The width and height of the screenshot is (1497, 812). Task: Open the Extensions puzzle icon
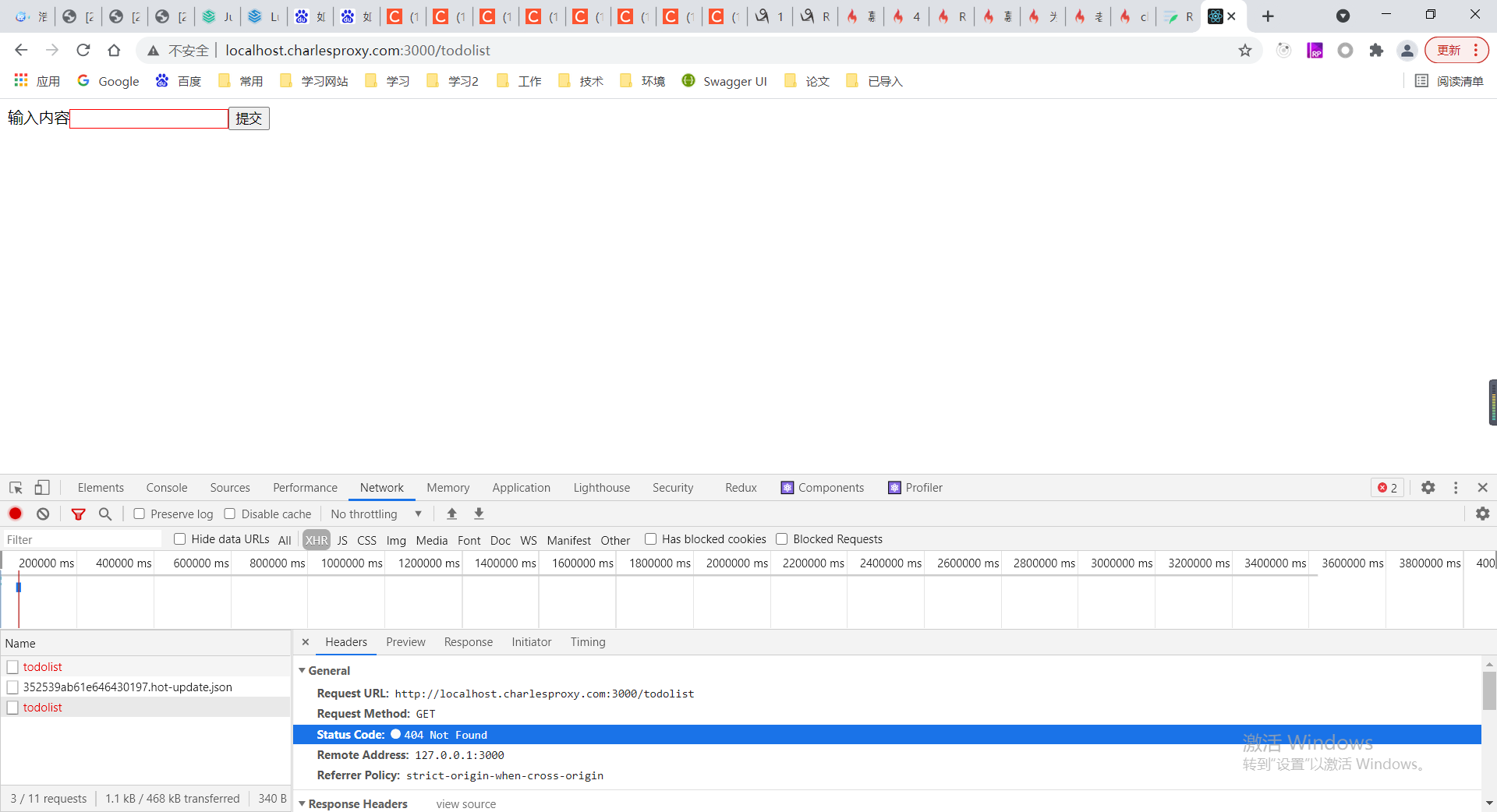point(1376,51)
